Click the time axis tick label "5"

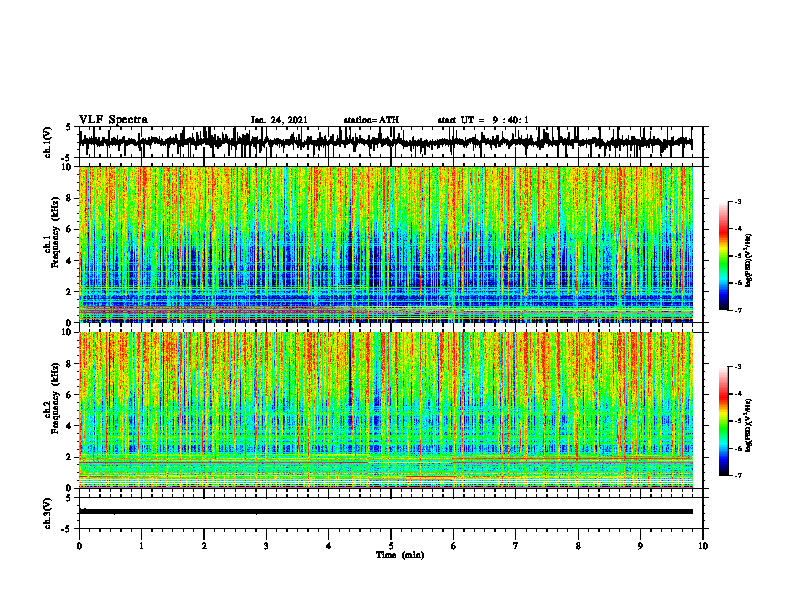click(391, 546)
